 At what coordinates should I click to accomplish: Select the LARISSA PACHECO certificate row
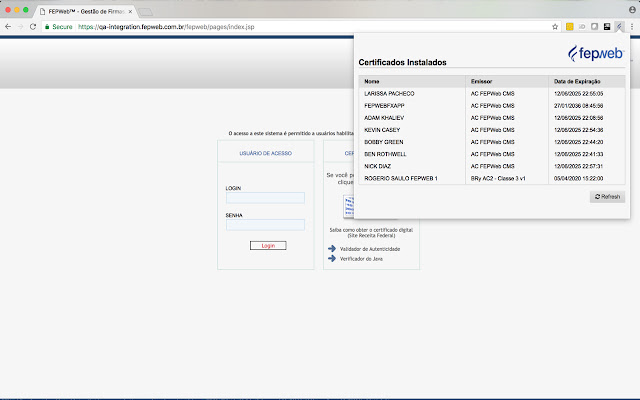point(492,93)
